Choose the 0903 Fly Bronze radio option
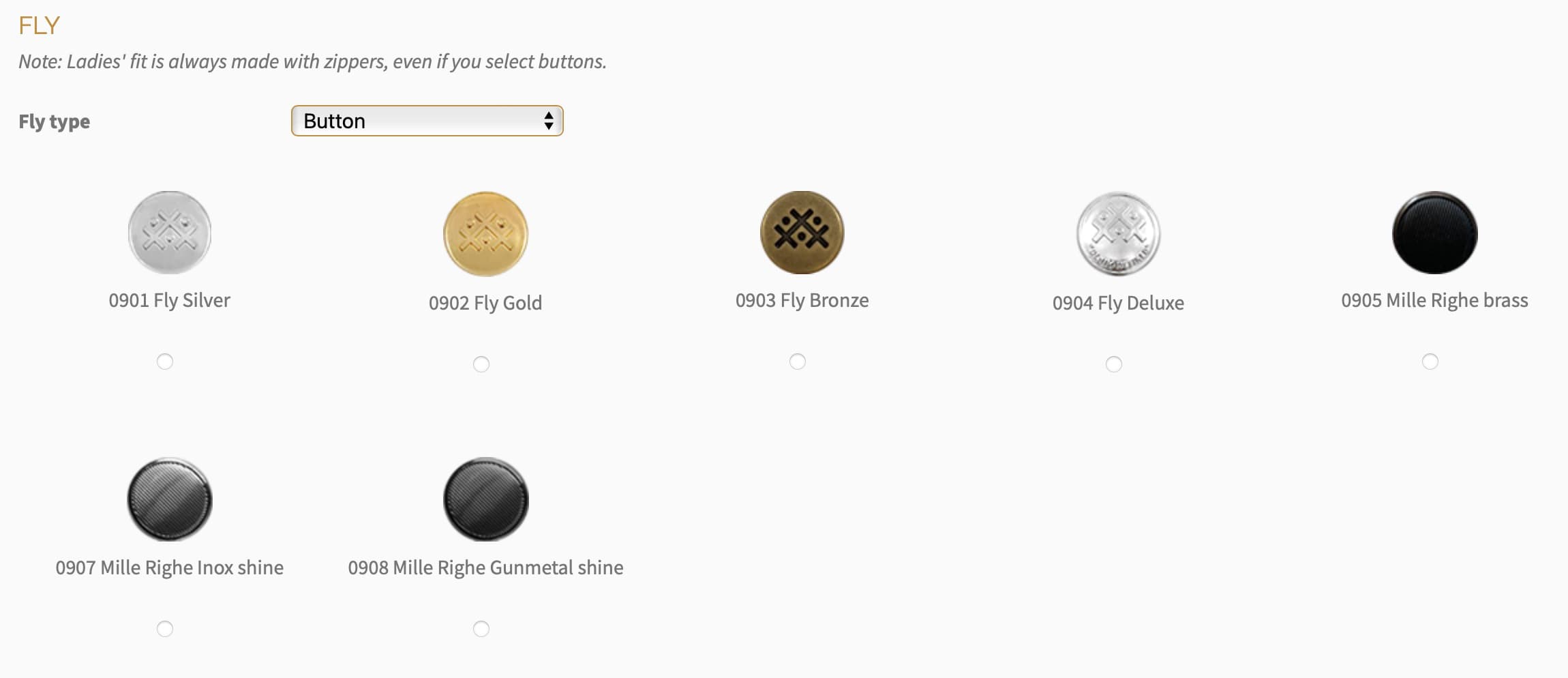The image size is (1568, 678). pyautogui.click(x=798, y=362)
